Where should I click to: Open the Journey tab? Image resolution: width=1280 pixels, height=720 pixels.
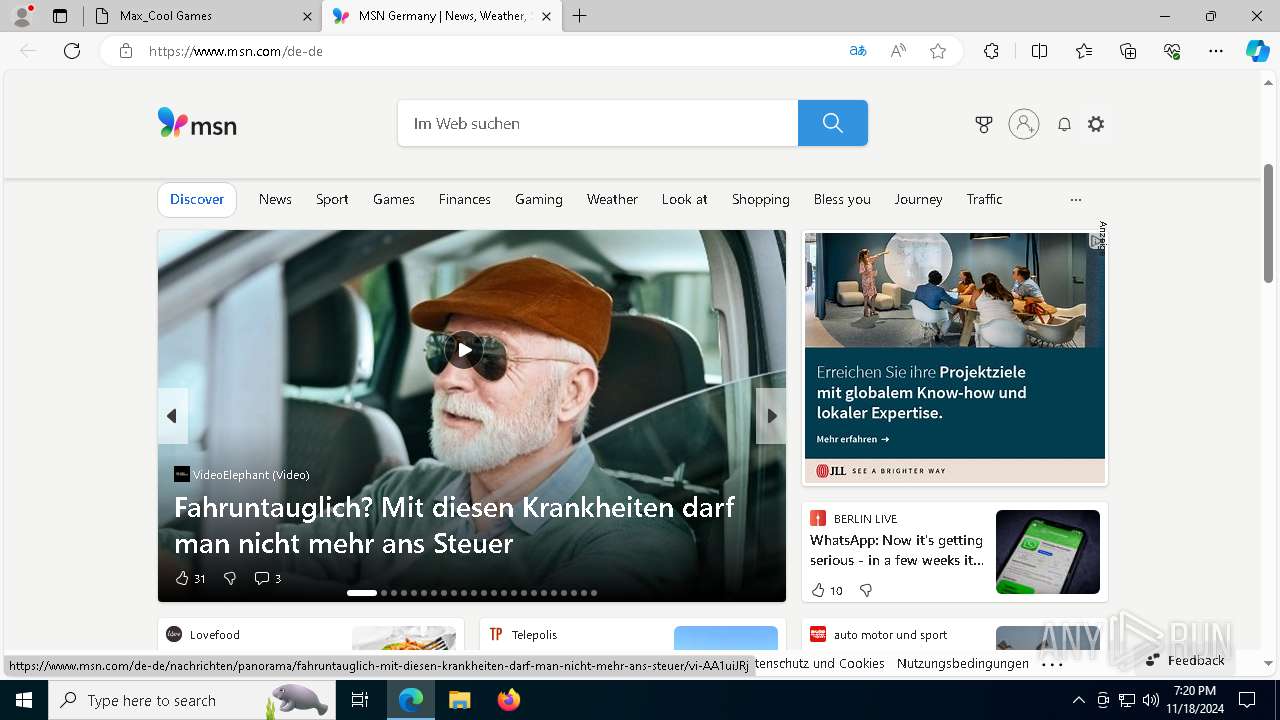(918, 199)
